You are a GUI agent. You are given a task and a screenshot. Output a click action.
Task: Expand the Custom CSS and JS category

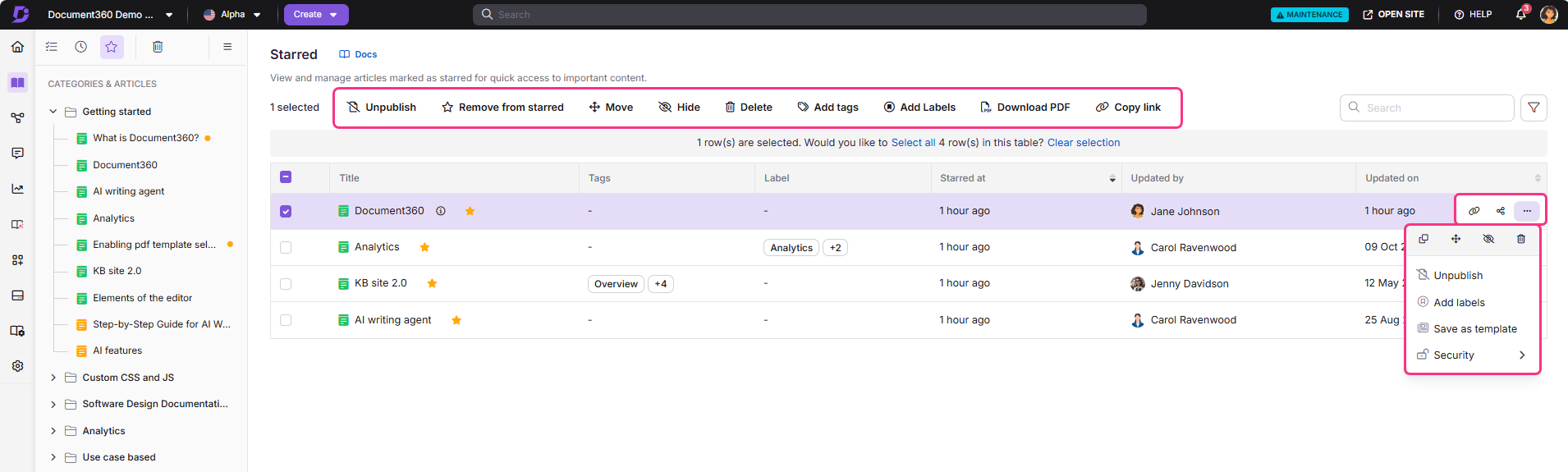tap(53, 378)
